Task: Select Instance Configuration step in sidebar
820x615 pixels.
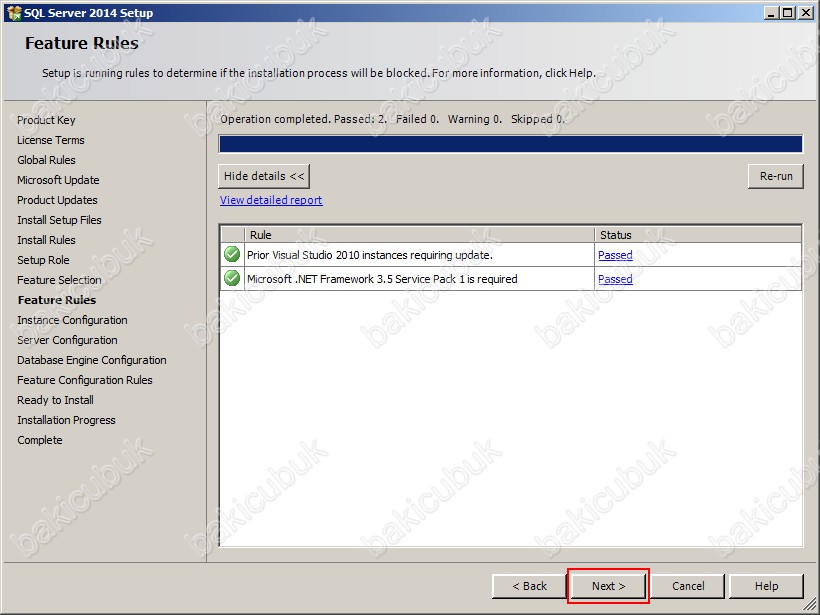Action: click(x=72, y=320)
